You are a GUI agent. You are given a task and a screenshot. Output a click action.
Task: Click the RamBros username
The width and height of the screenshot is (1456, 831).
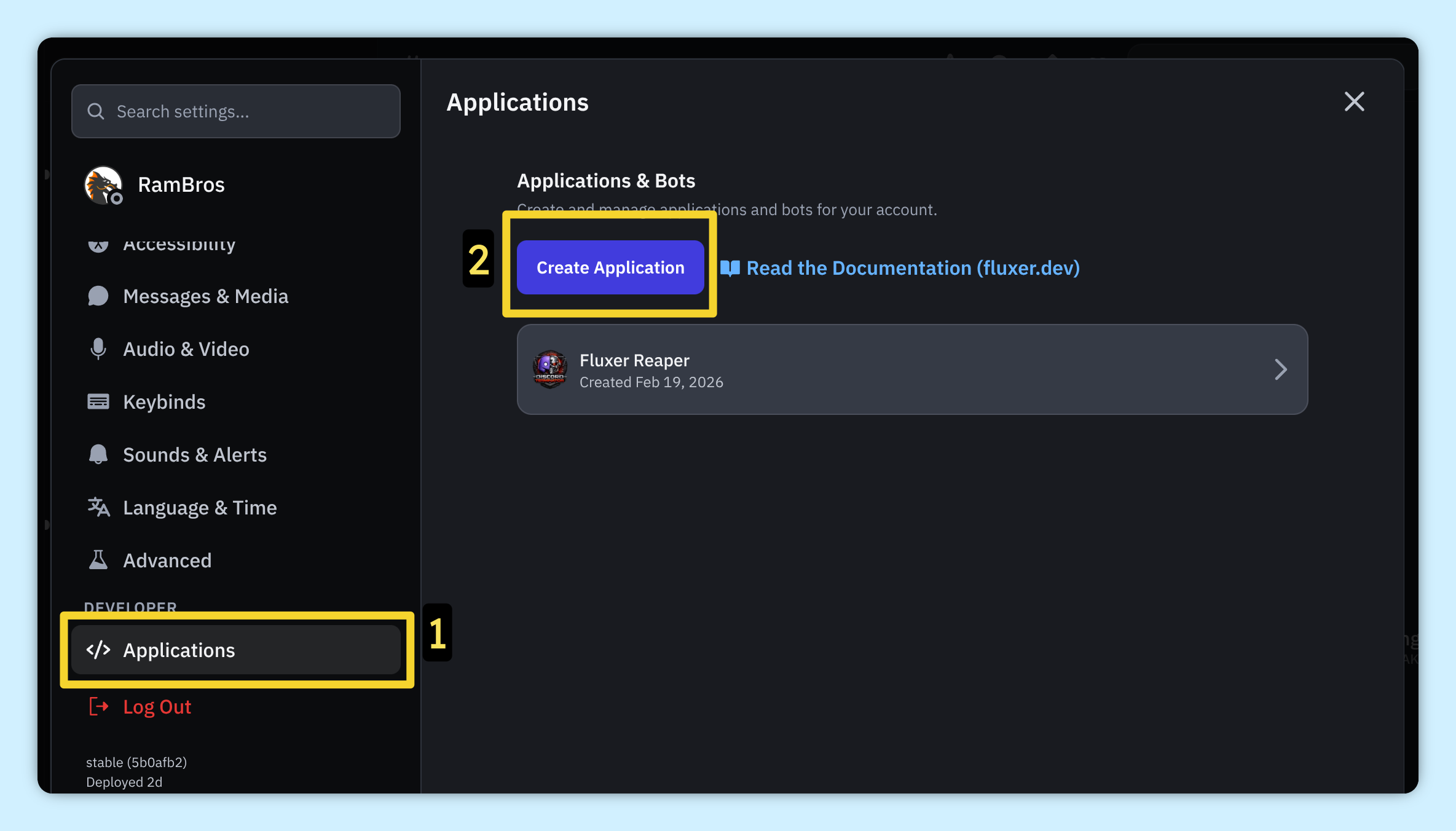[181, 185]
